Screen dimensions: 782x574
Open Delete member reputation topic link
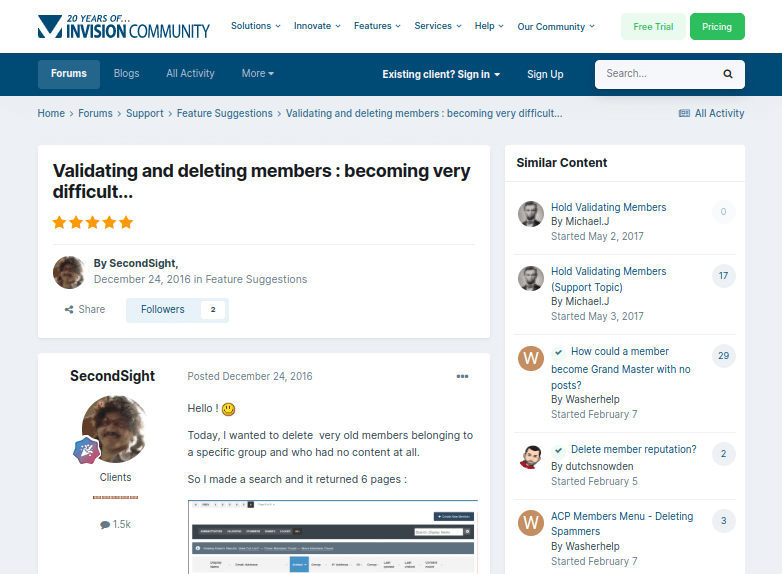point(633,449)
